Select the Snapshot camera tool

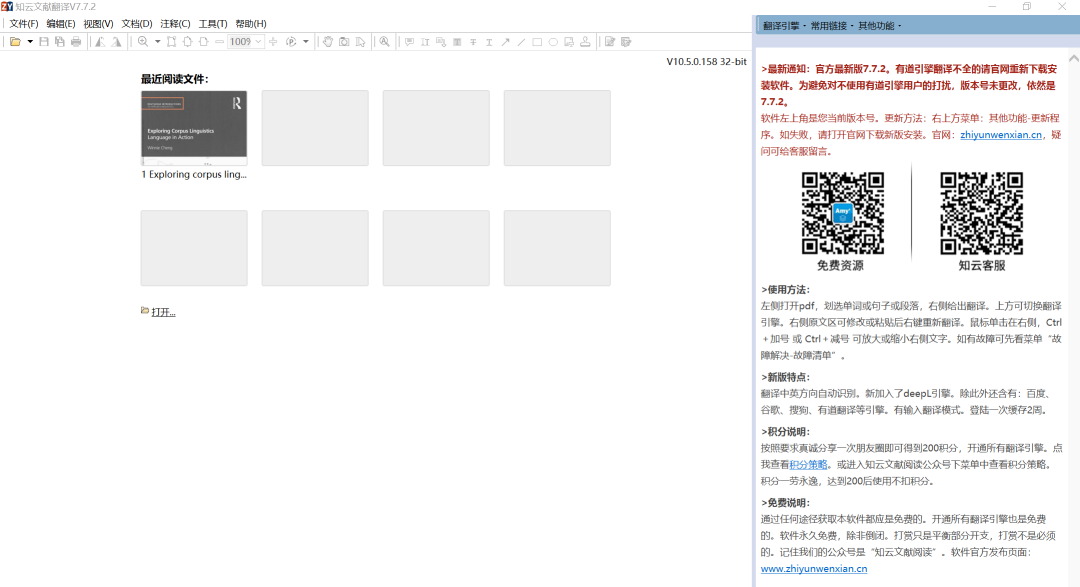344,42
